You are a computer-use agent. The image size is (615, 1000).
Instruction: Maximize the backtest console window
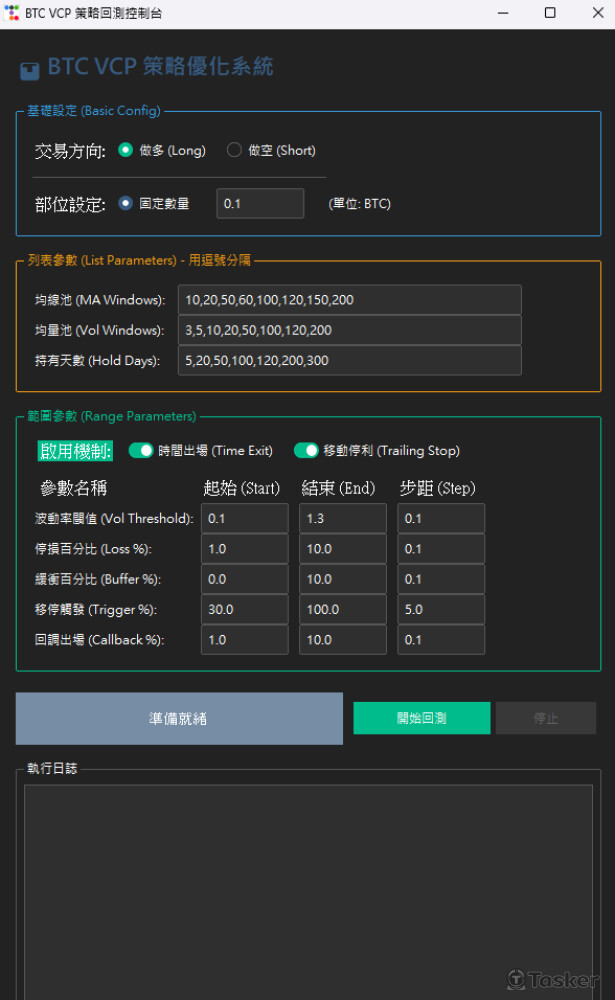point(550,13)
